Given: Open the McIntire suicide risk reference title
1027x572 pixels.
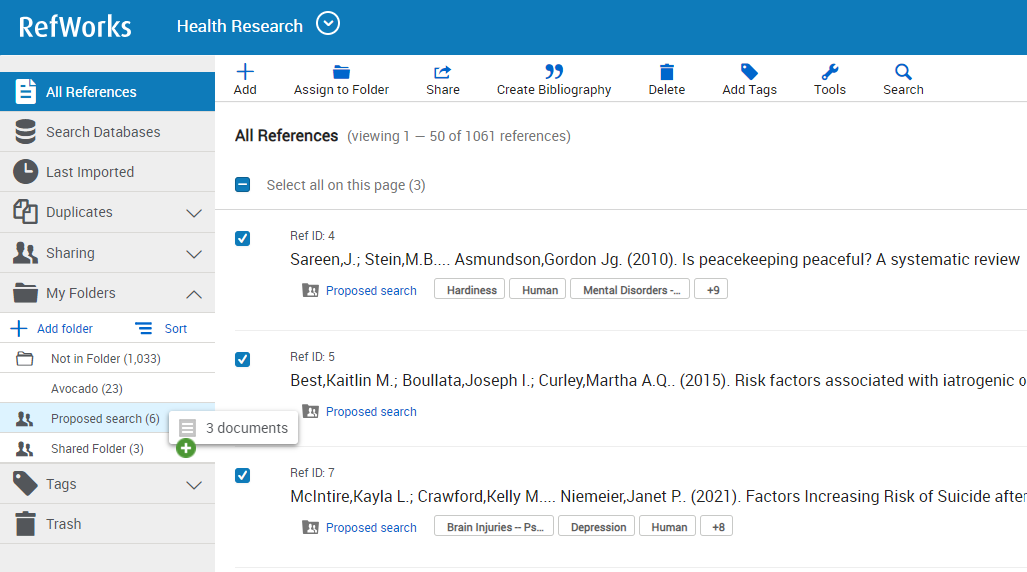Looking at the screenshot, I should pyautogui.click(x=658, y=497).
